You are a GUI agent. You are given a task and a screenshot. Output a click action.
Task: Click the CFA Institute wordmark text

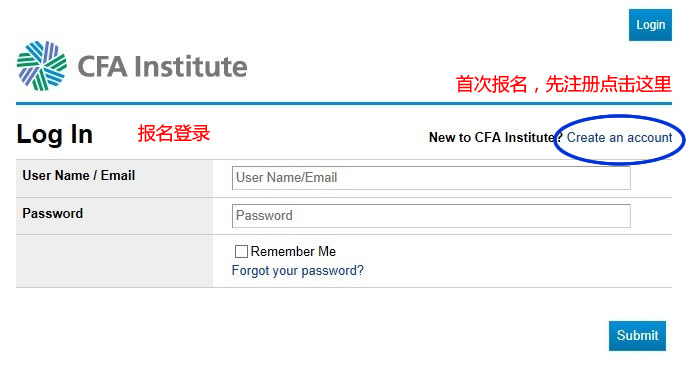click(162, 67)
